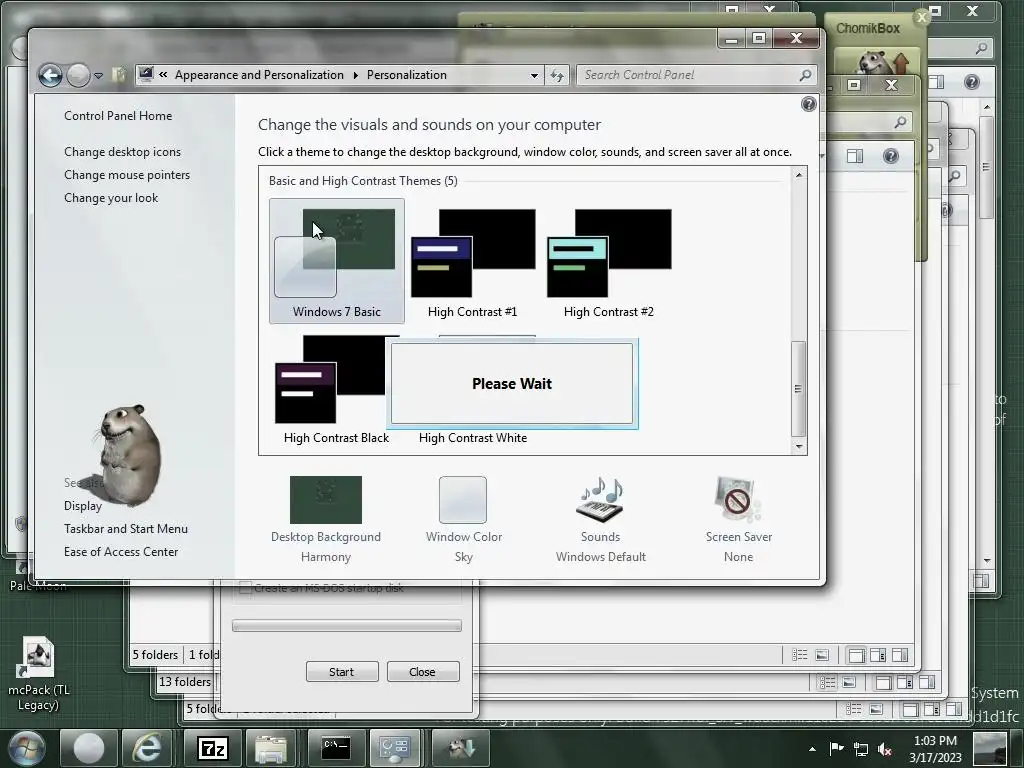Open Control Panel Home link
This screenshot has height=768, width=1024.
[118, 116]
